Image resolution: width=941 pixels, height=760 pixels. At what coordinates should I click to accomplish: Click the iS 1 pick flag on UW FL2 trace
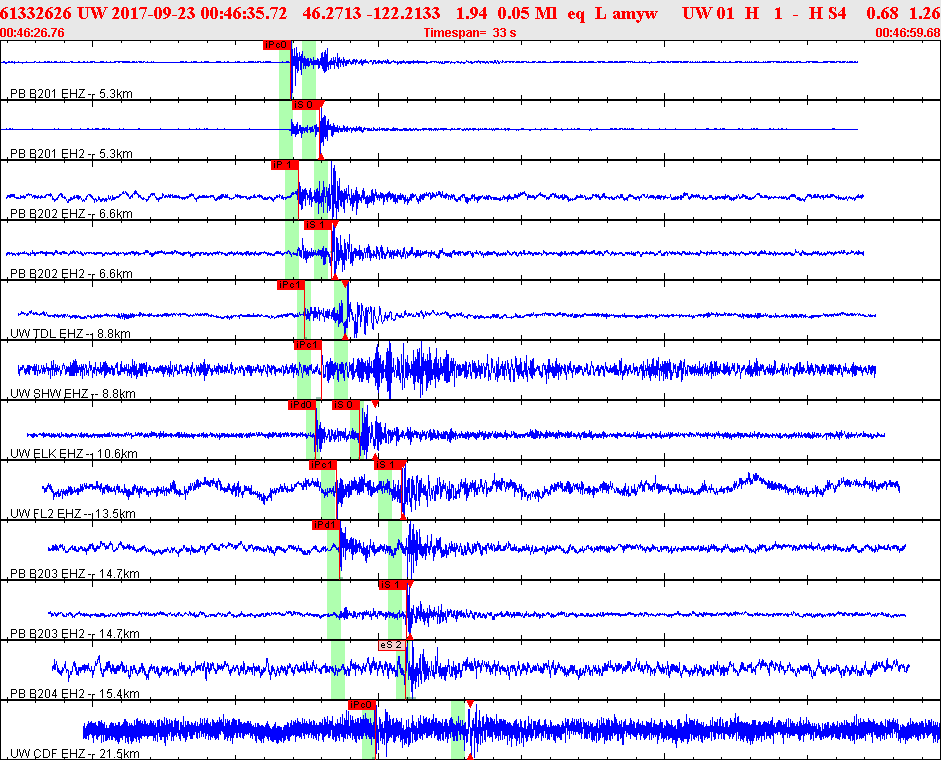[x=389, y=465]
